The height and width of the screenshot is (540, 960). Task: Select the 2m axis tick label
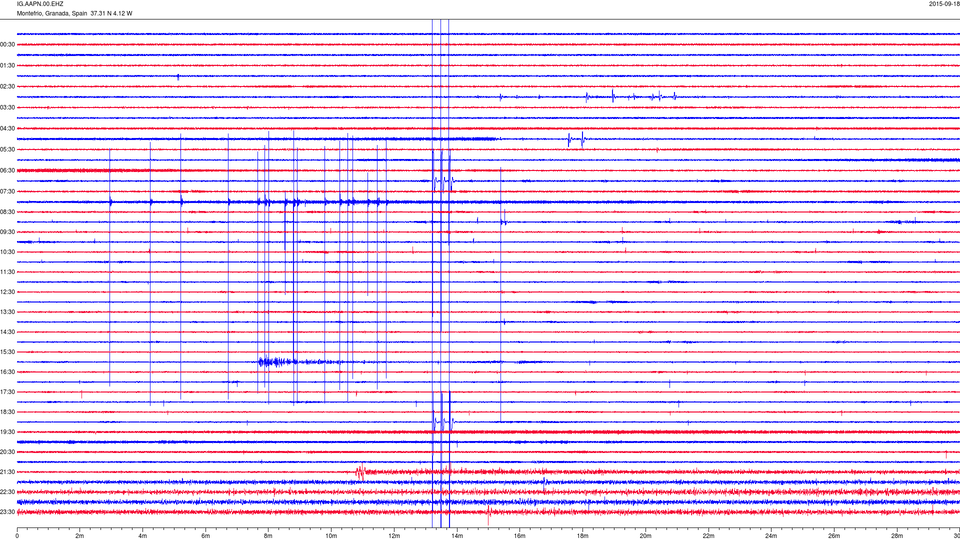(x=80, y=536)
